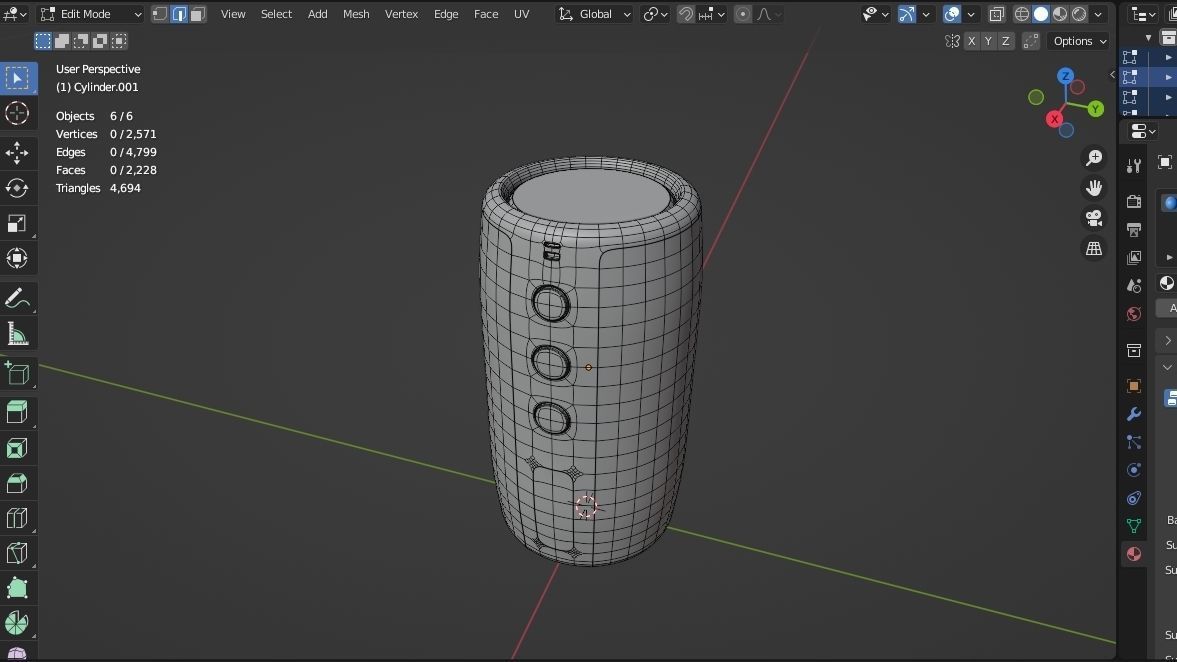Open the Output properties tab
The height and width of the screenshot is (662, 1177).
(1133, 230)
